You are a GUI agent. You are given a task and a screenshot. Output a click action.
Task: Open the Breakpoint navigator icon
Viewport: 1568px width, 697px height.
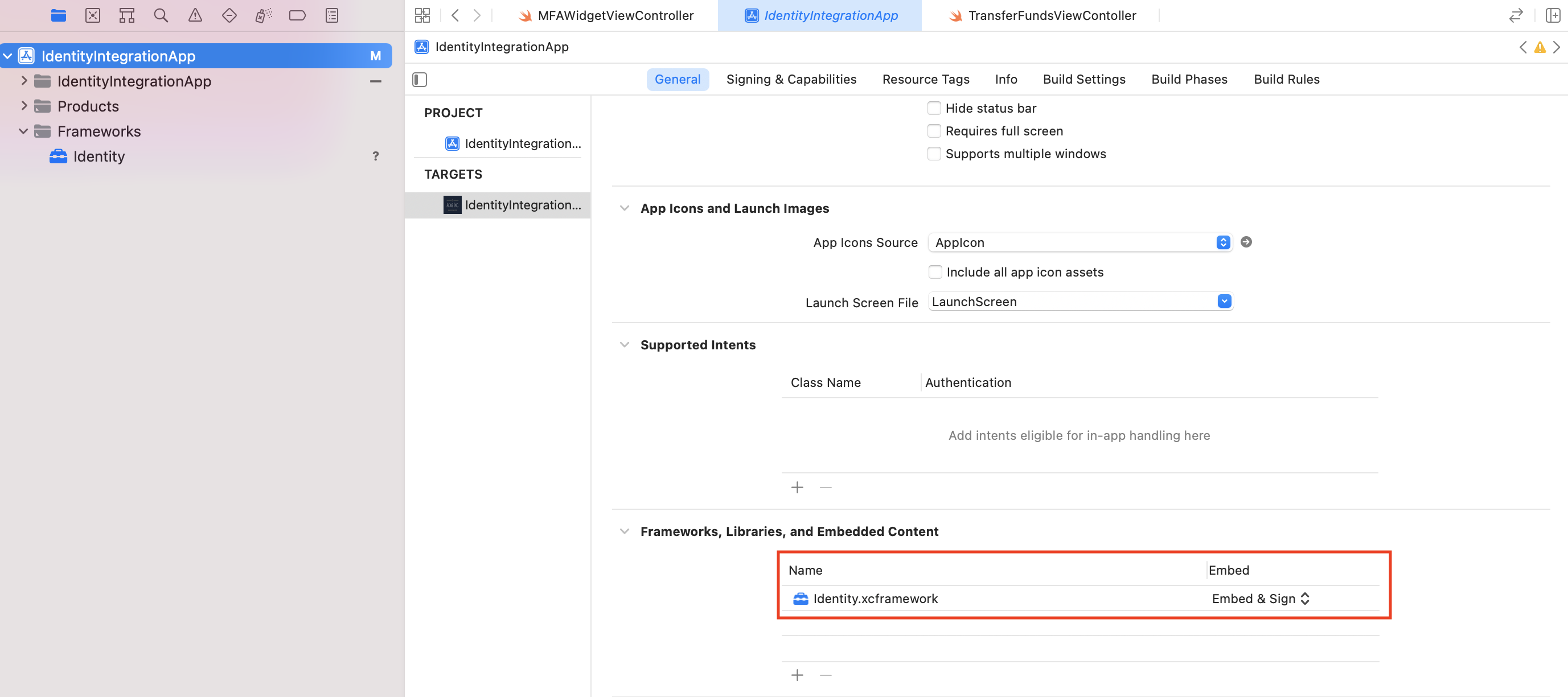(297, 15)
